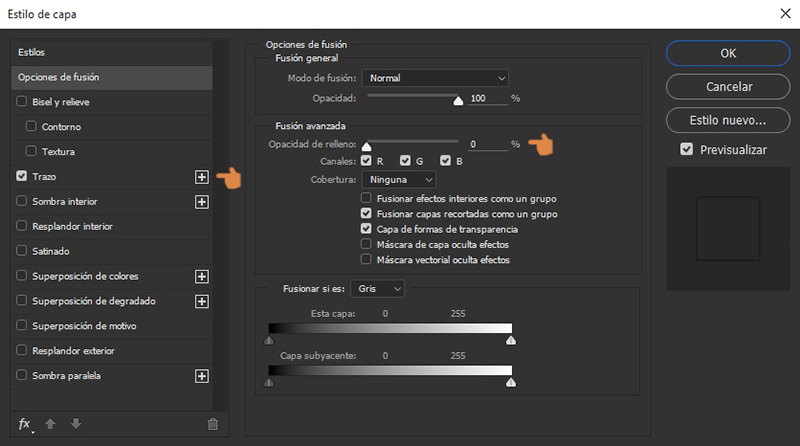Enable Superposición de motivo checkbox
This screenshot has height=446, width=800.
(21, 325)
